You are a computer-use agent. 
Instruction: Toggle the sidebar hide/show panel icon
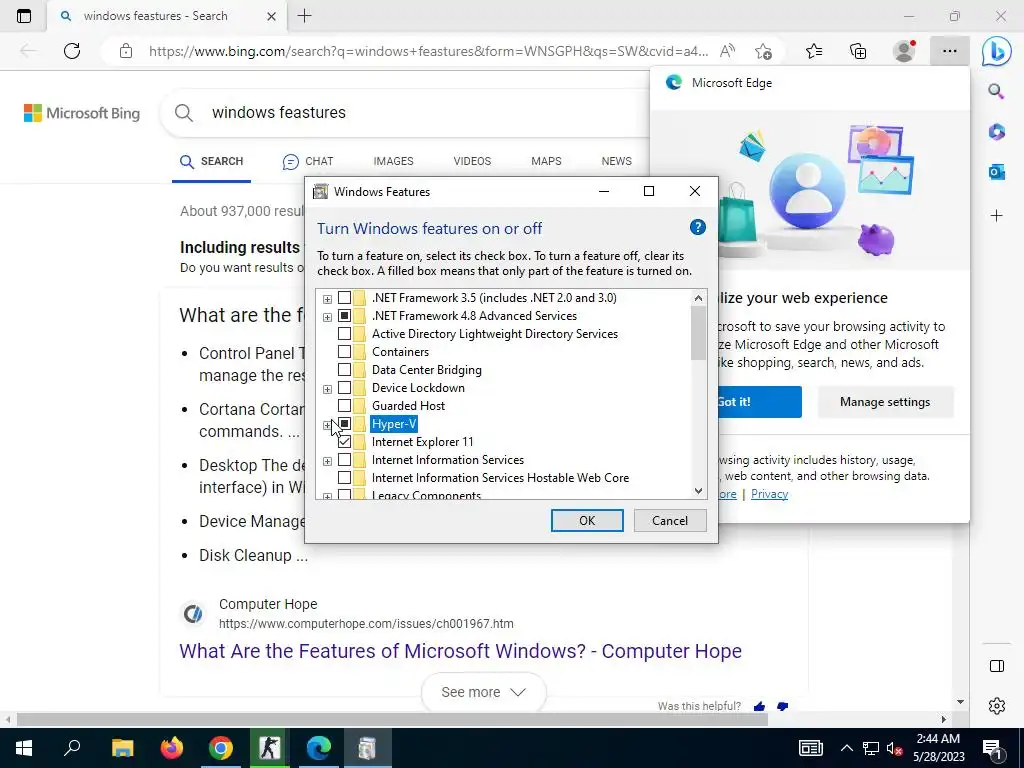point(997,666)
